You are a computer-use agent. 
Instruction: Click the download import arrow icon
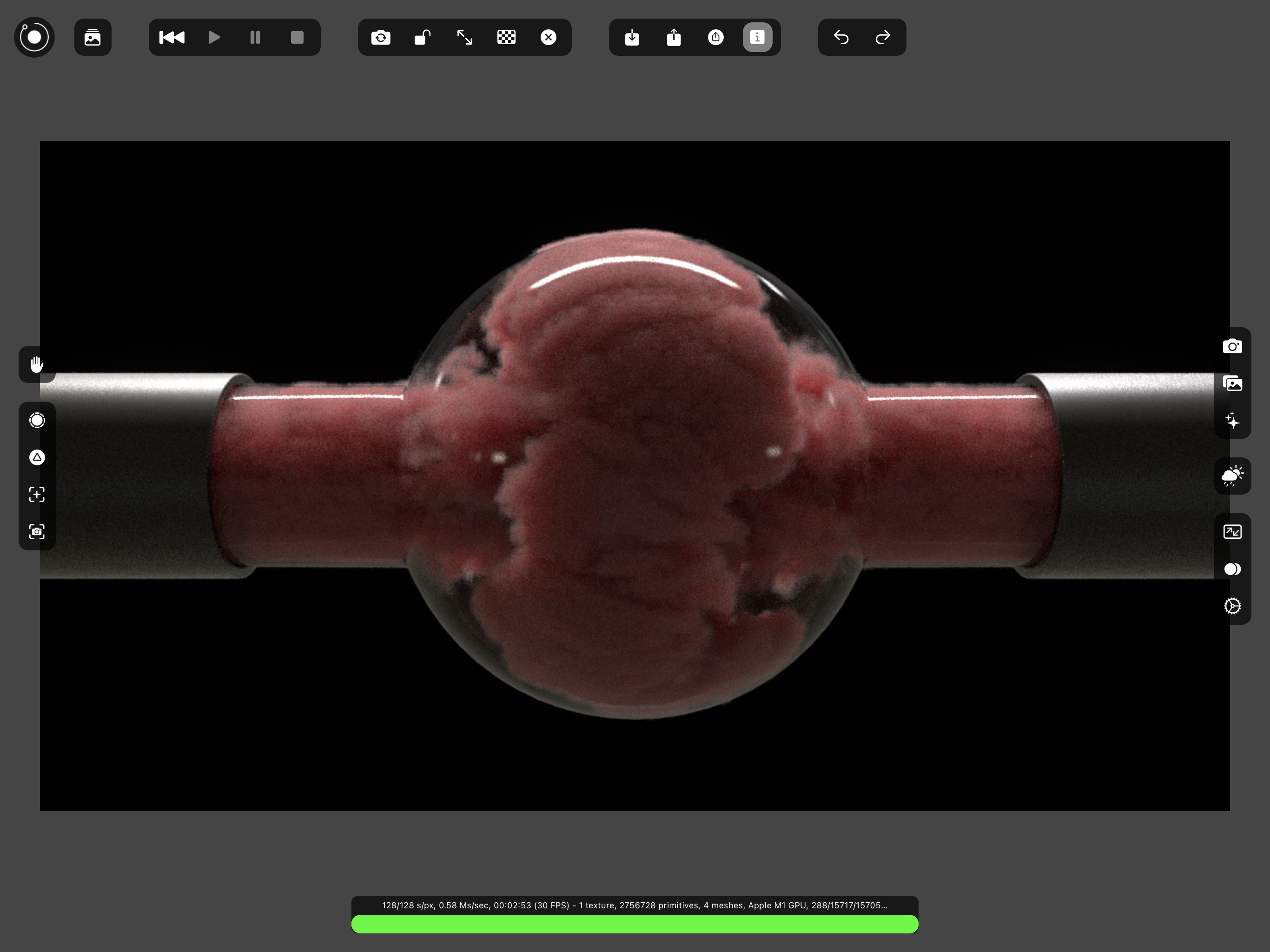(x=632, y=37)
